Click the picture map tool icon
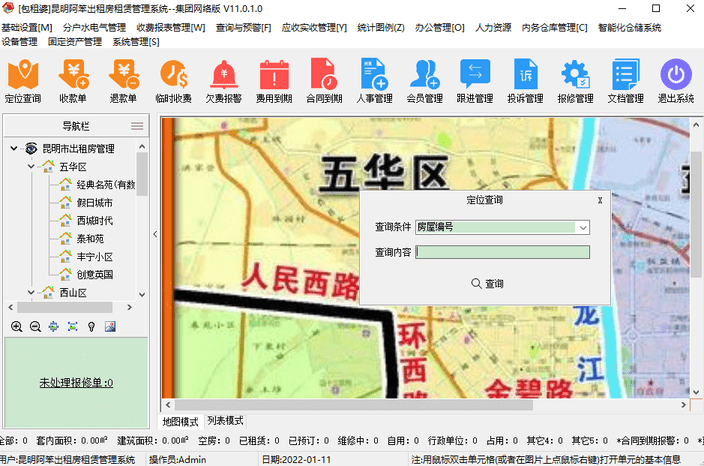 pos(110,326)
